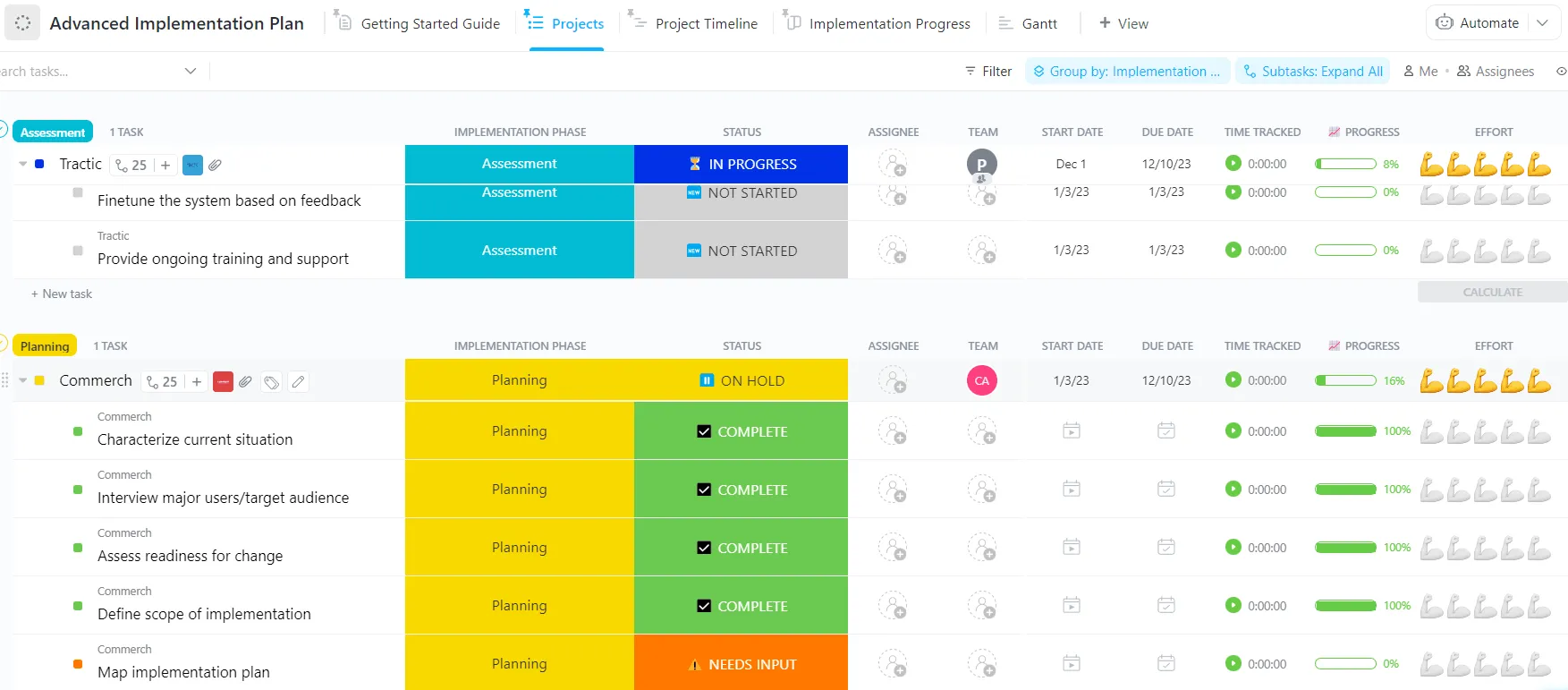Click the Automate robot icon button
Image resolution: width=1568 pixels, height=690 pixels.
1445,23
